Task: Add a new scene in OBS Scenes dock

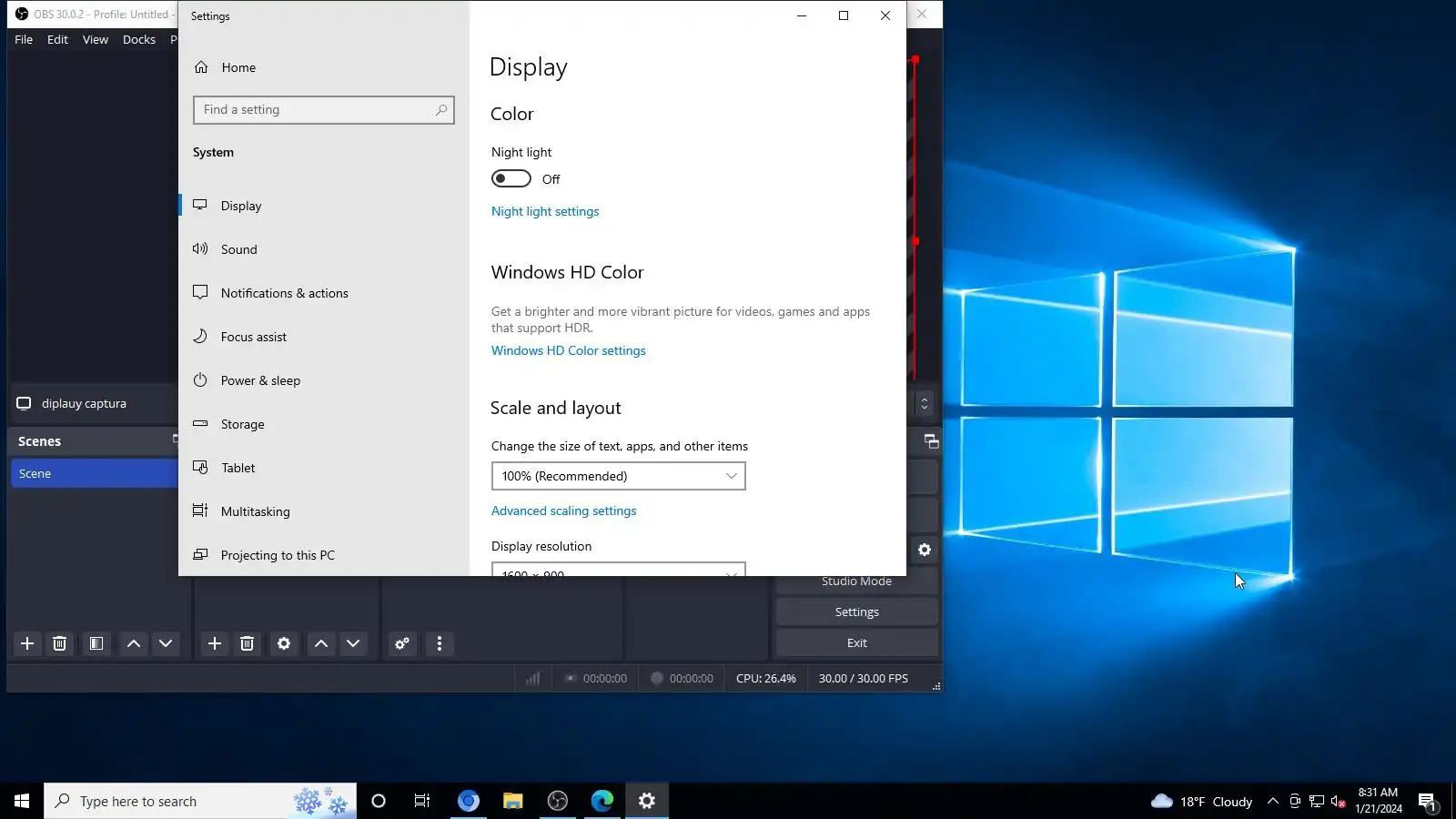Action: pyautogui.click(x=27, y=643)
